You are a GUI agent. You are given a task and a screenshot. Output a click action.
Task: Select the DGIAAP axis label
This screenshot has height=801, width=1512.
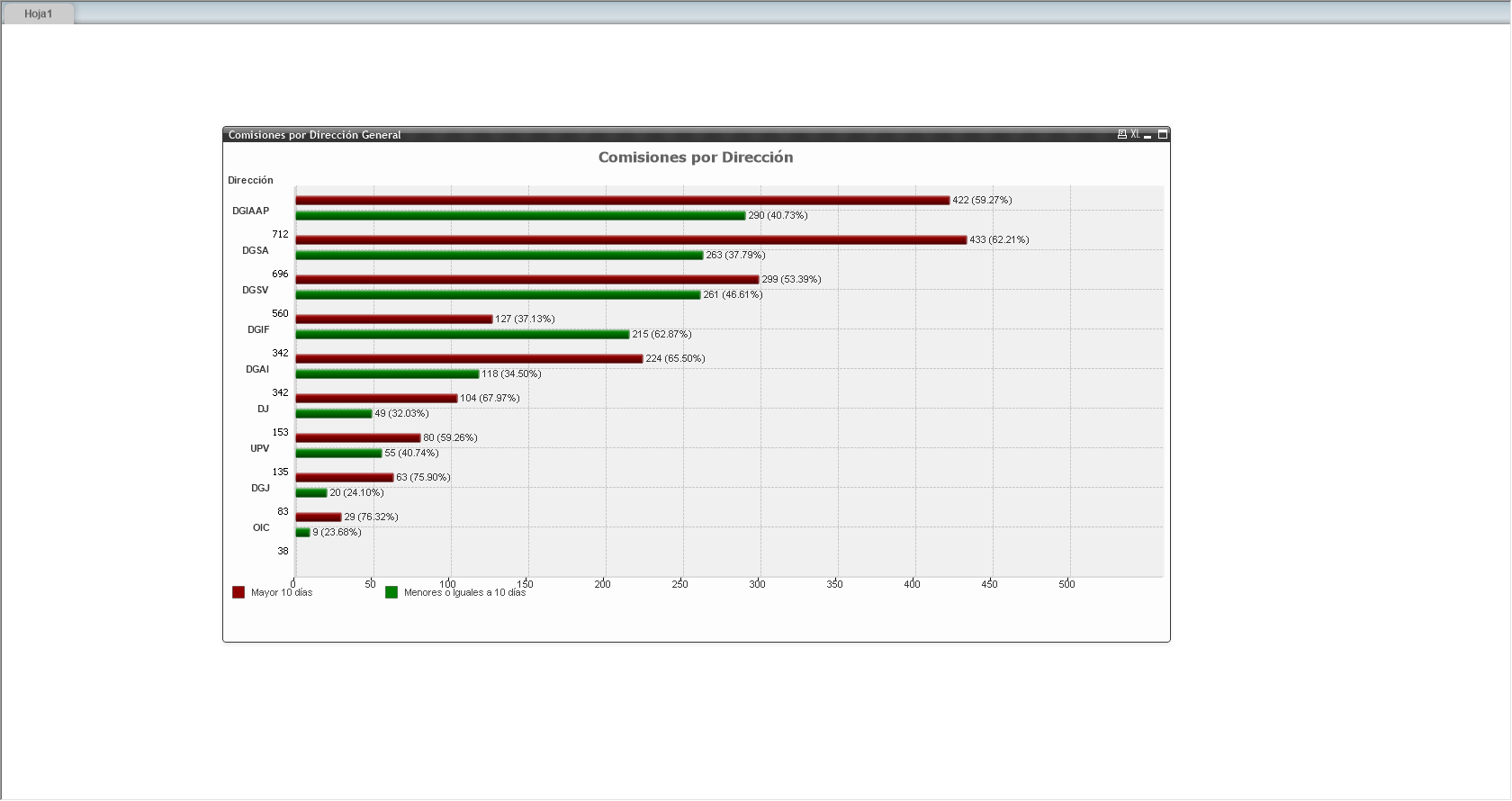[250, 211]
